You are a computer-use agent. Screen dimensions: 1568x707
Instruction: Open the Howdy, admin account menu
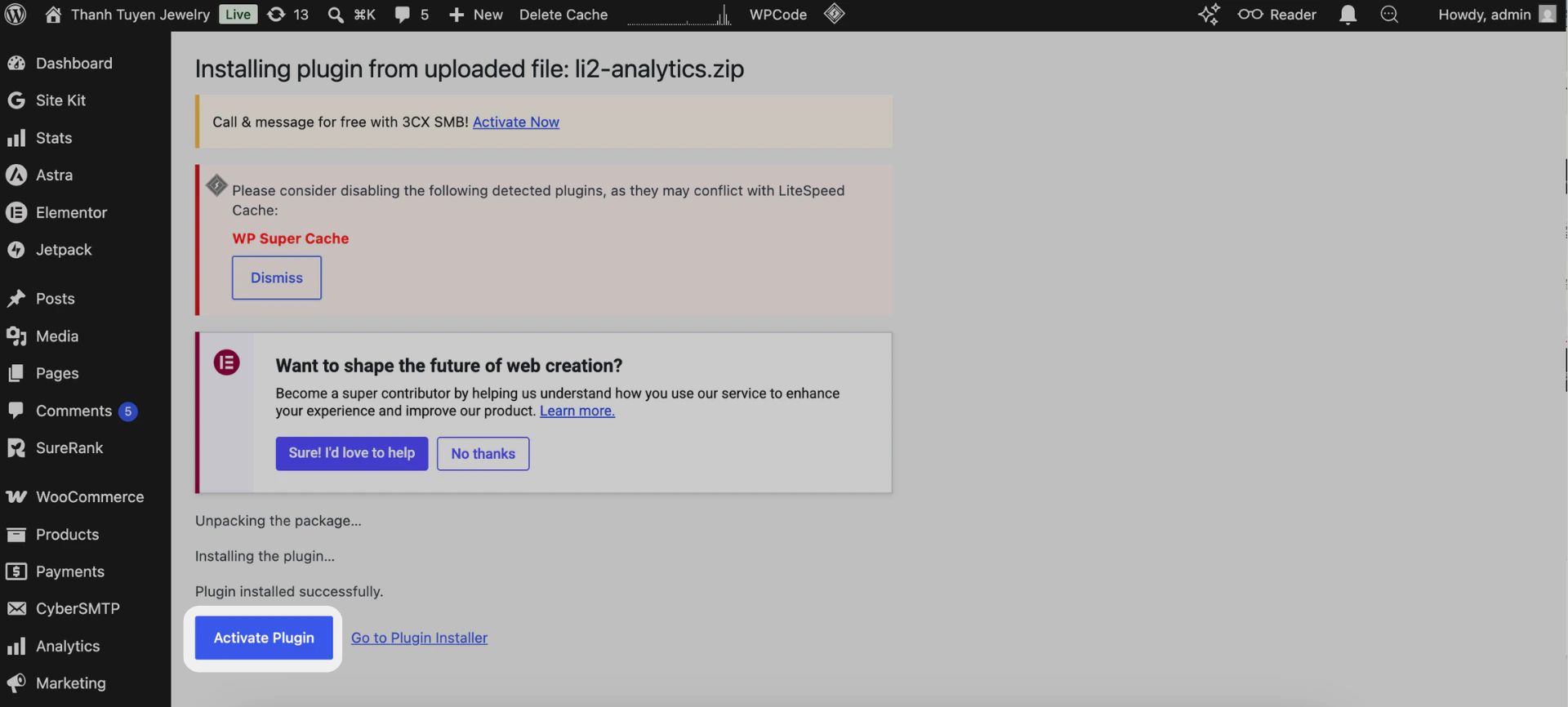(x=1496, y=15)
